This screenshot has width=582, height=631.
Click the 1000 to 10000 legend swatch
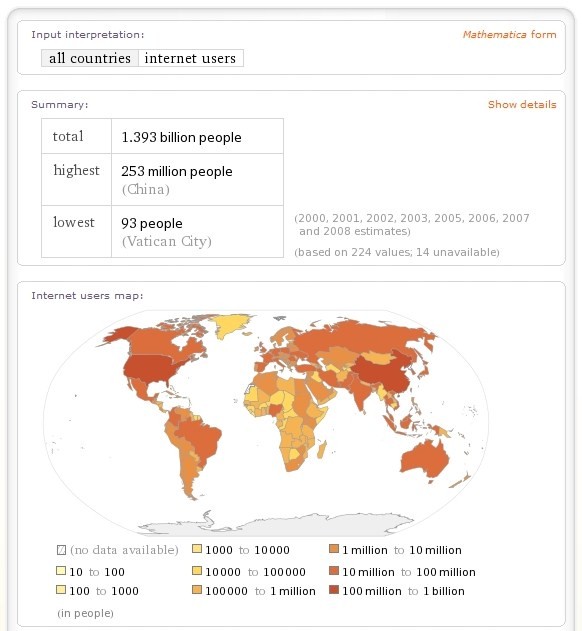tap(197, 549)
